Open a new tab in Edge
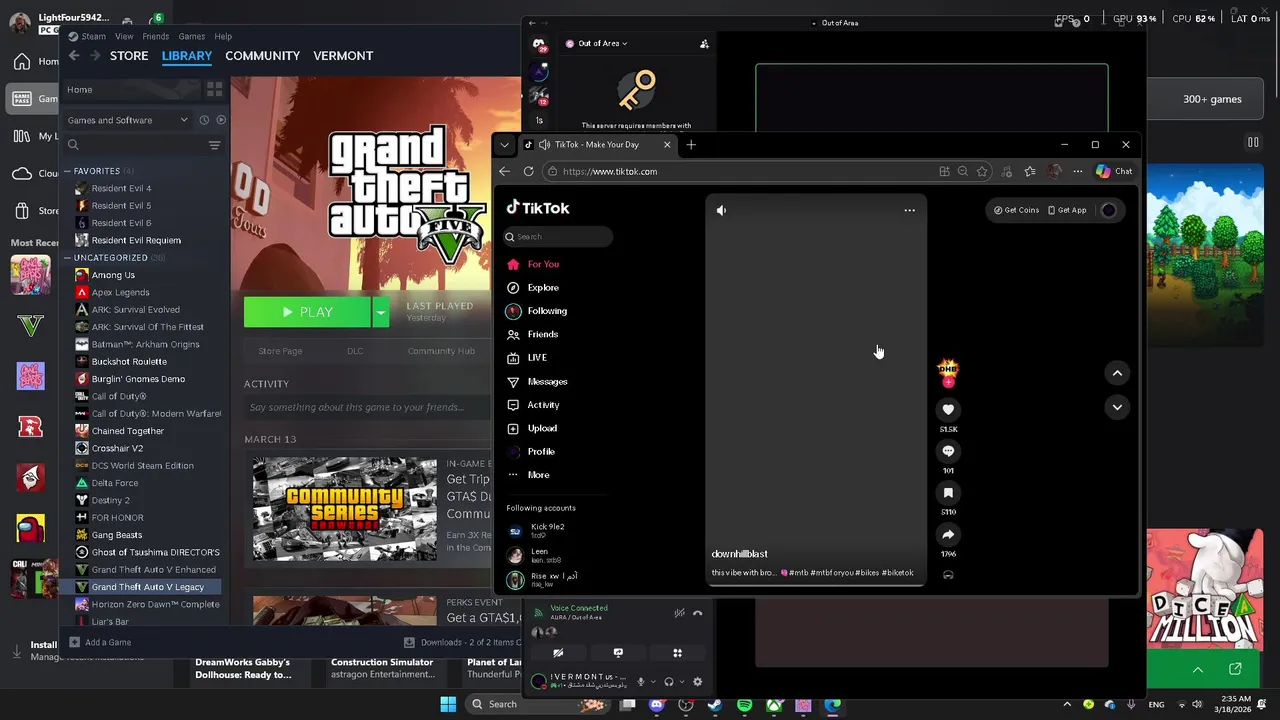The image size is (1280, 720). 691,145
